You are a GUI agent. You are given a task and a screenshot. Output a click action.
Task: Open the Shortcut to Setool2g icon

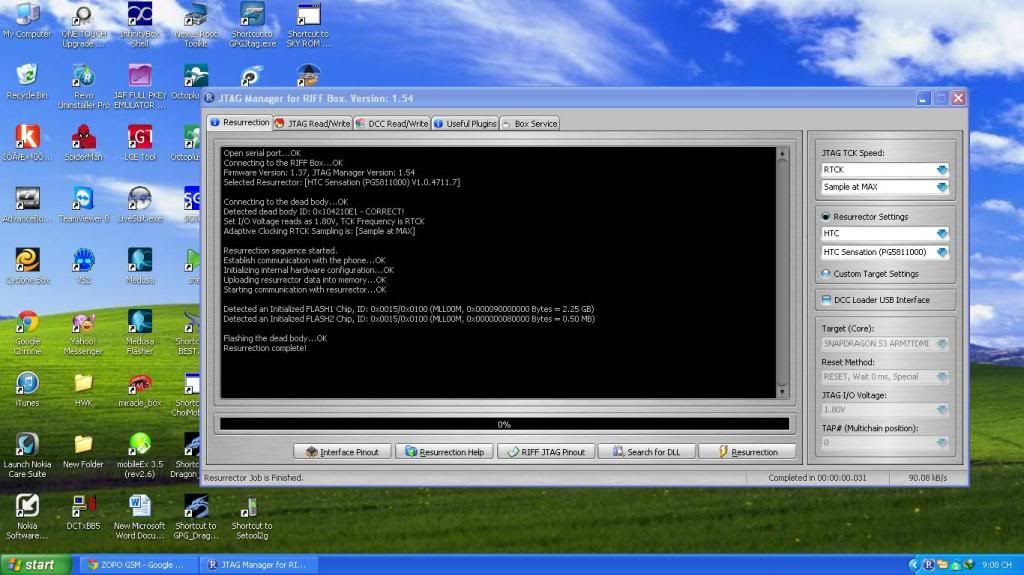252,516
